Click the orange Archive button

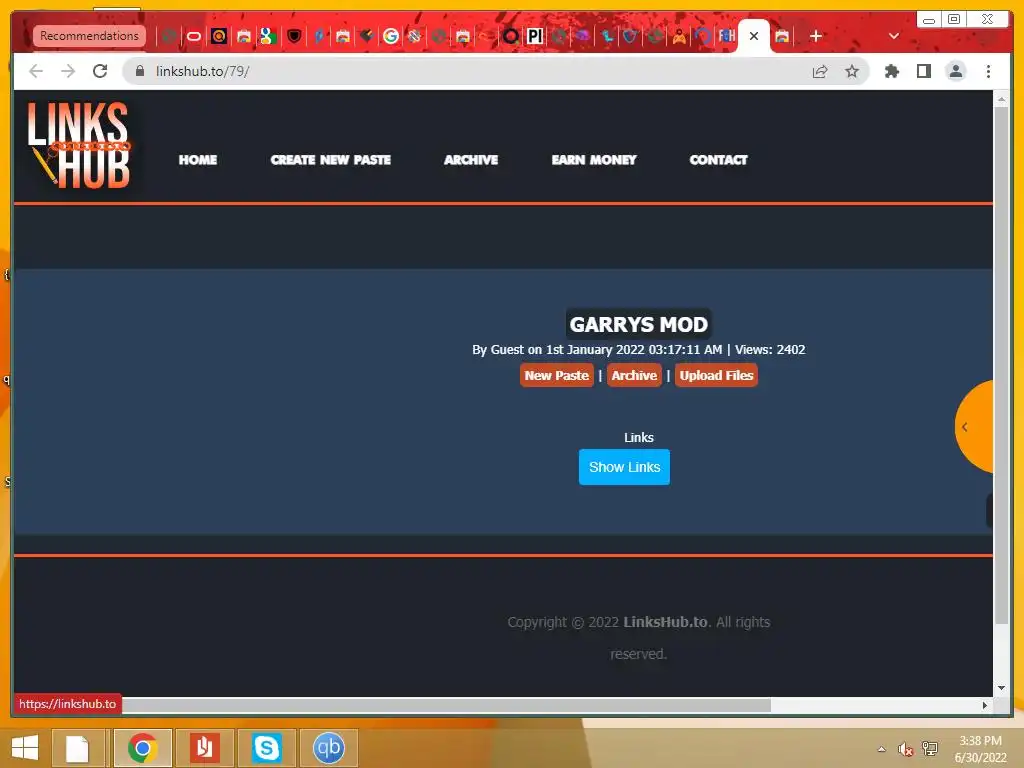coord(634,376)
